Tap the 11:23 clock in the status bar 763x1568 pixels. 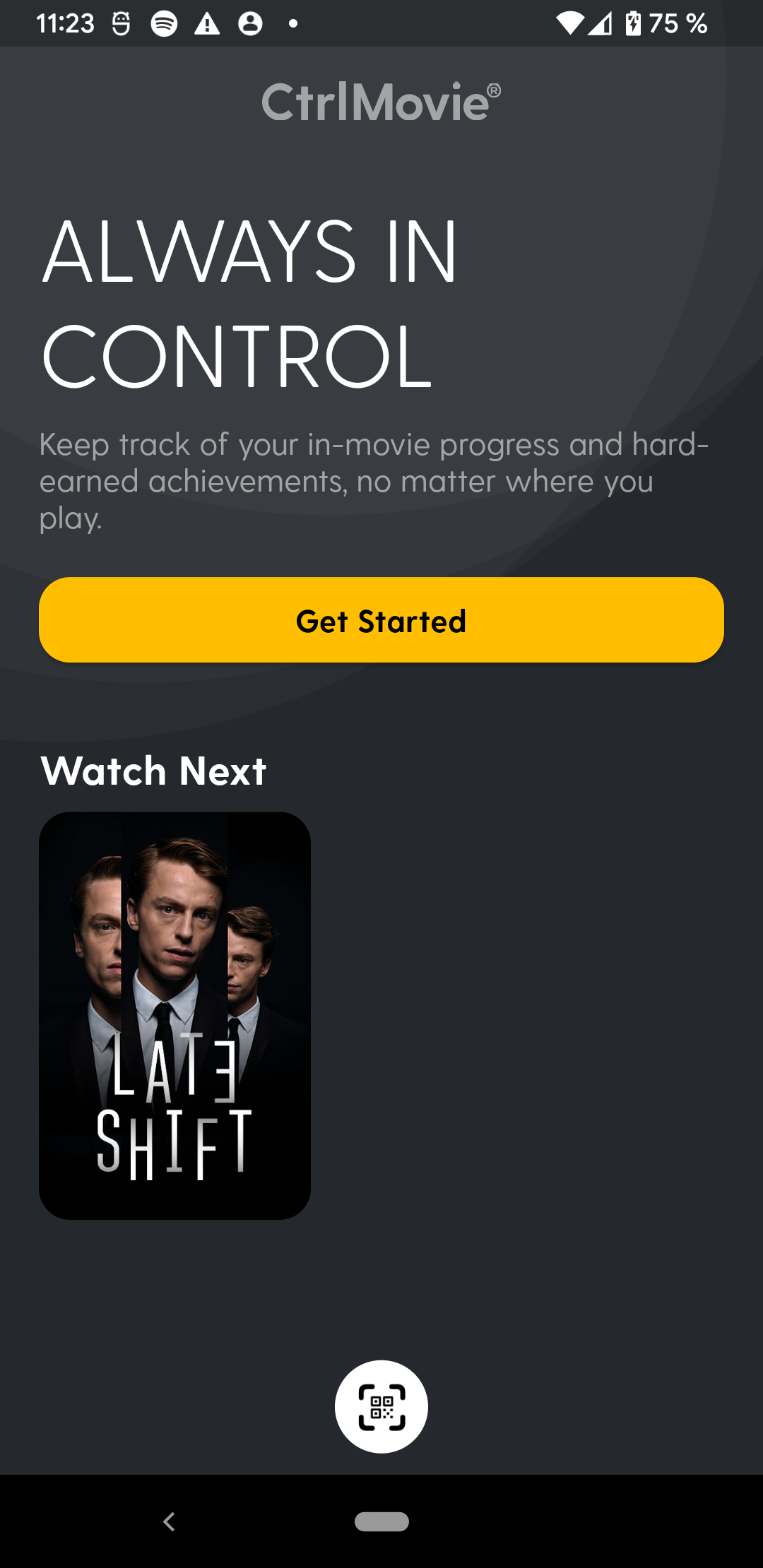(x=65, y=23)
